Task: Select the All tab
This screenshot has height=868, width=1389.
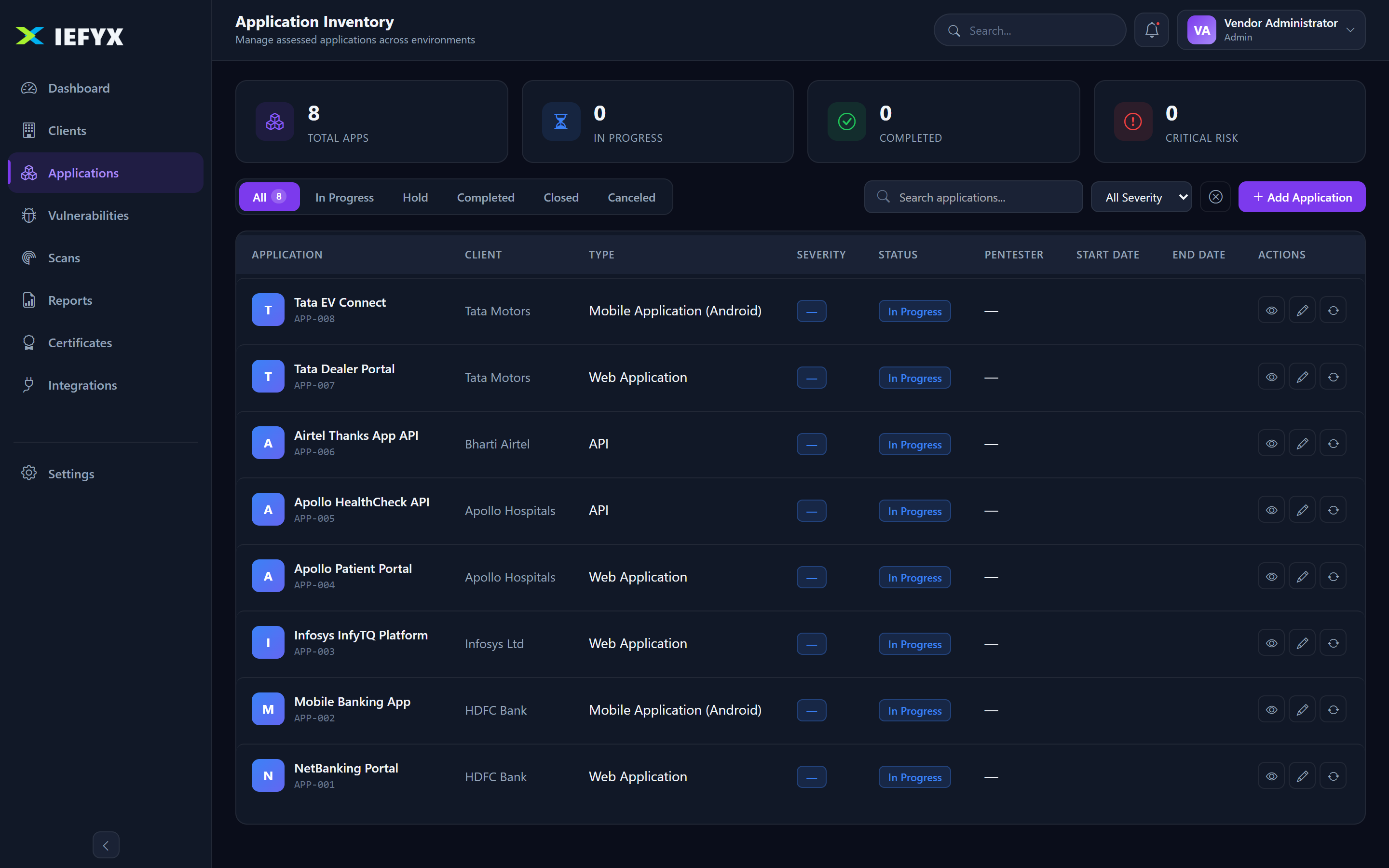Action: [269, 197]
